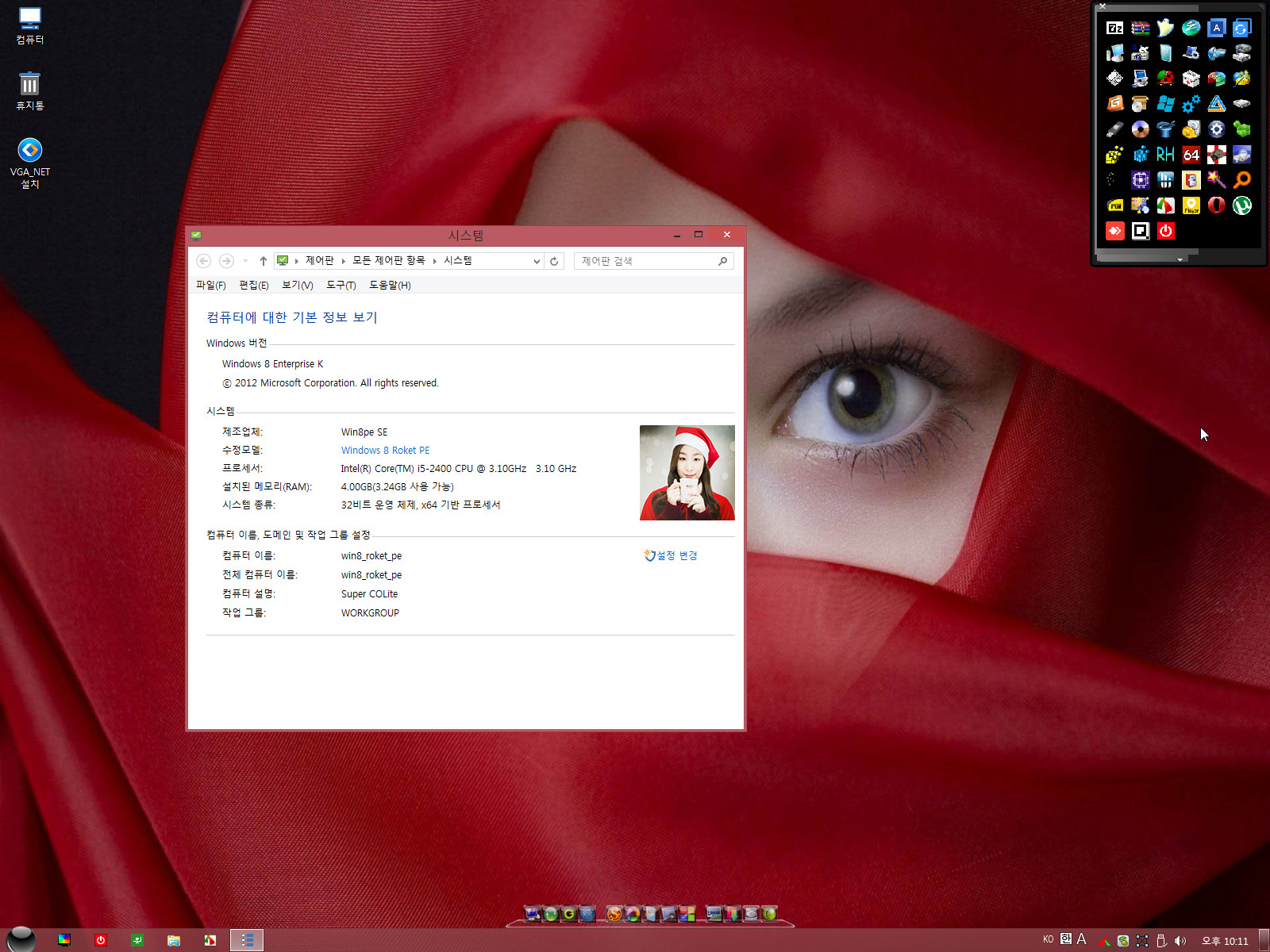Open the VGA_NET 설치 desktop shortcut
The width and height of the screenshot is (1270, 952).
[30, 163]
